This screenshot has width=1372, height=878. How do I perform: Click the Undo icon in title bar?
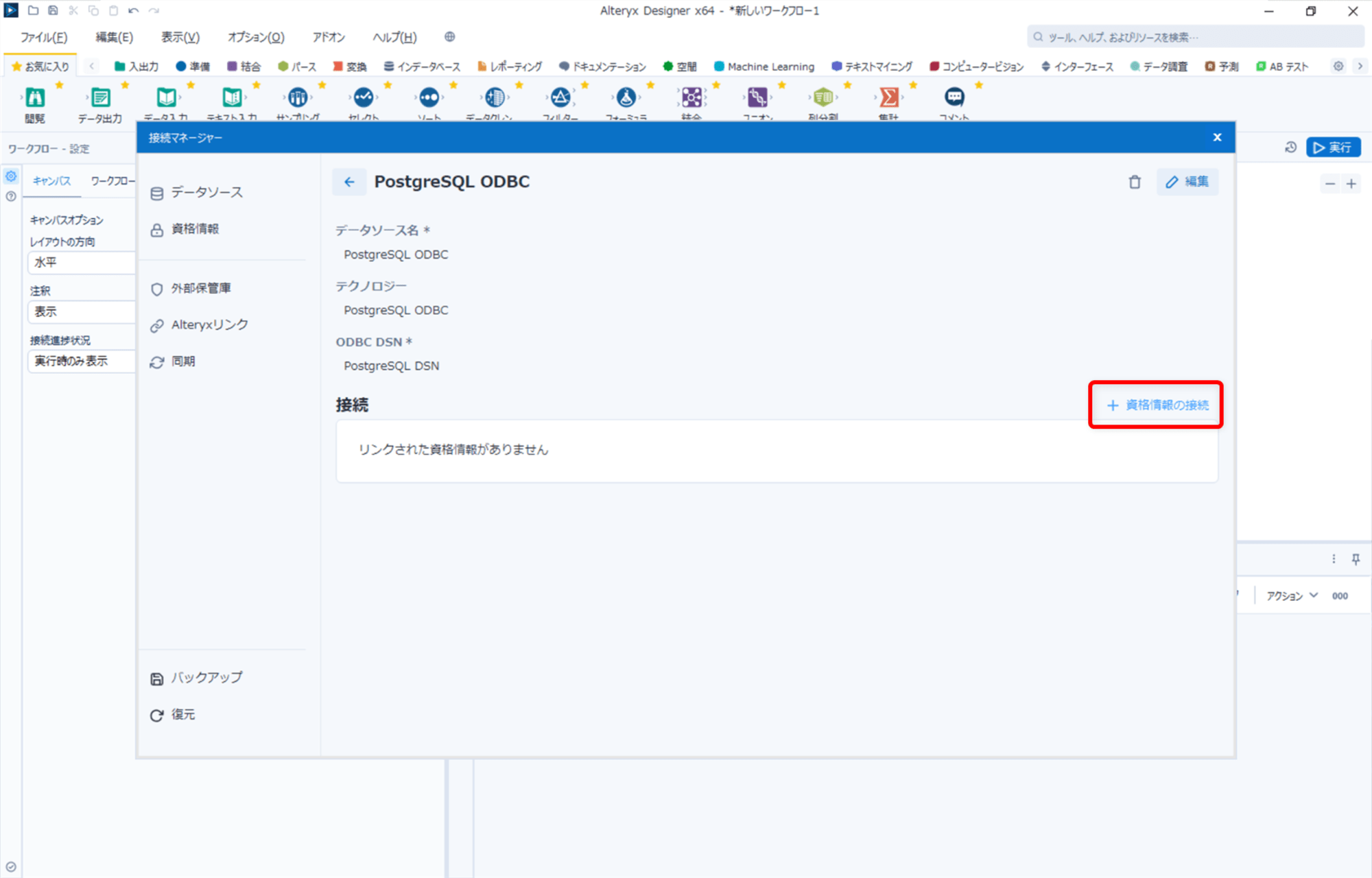[x=133, y=10]
